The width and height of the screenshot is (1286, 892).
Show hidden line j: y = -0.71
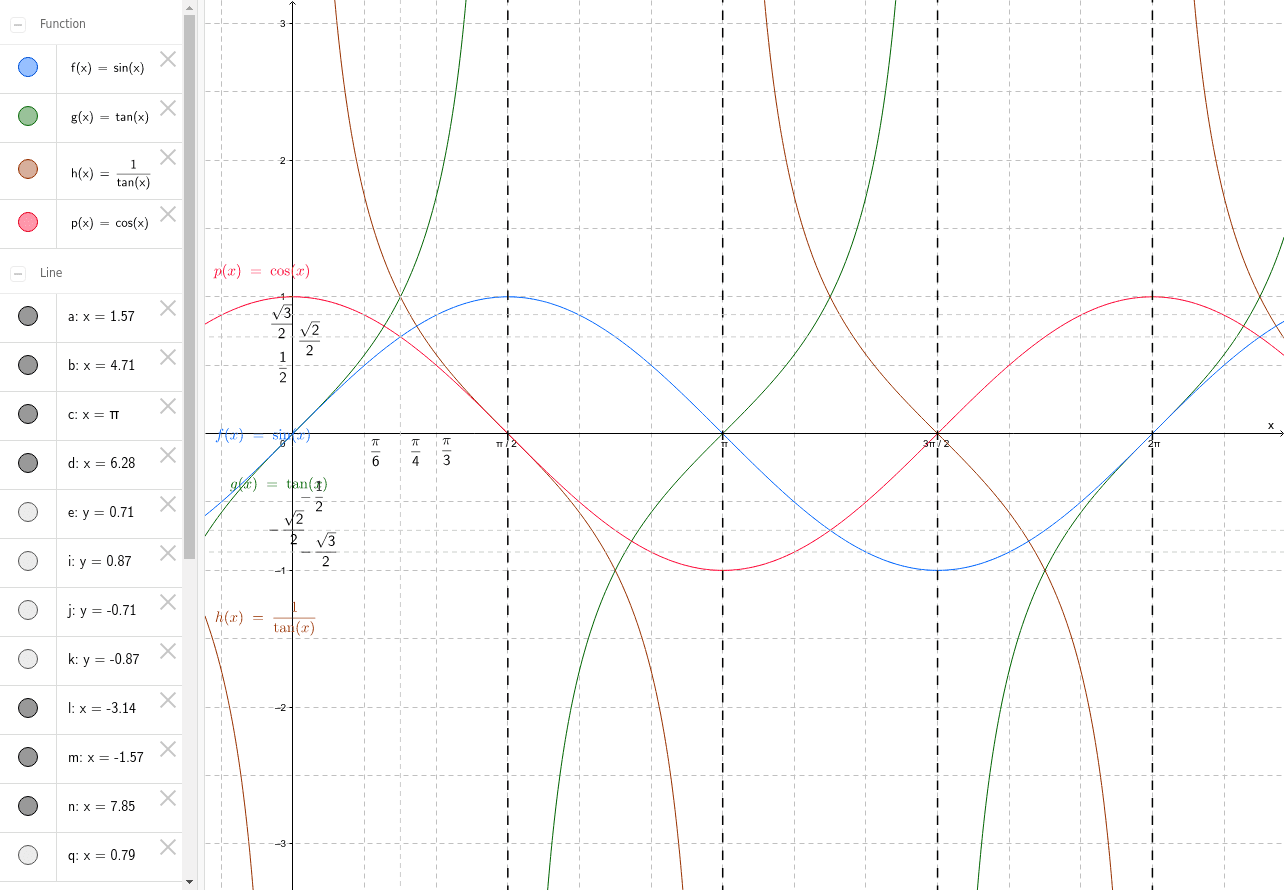click(x=28, y=610)
